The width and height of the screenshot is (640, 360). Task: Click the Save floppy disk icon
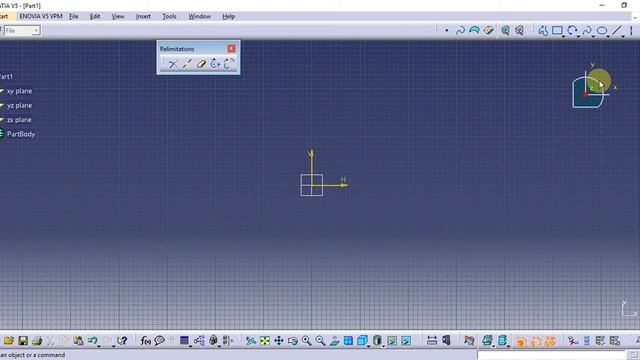coord(23,340)
